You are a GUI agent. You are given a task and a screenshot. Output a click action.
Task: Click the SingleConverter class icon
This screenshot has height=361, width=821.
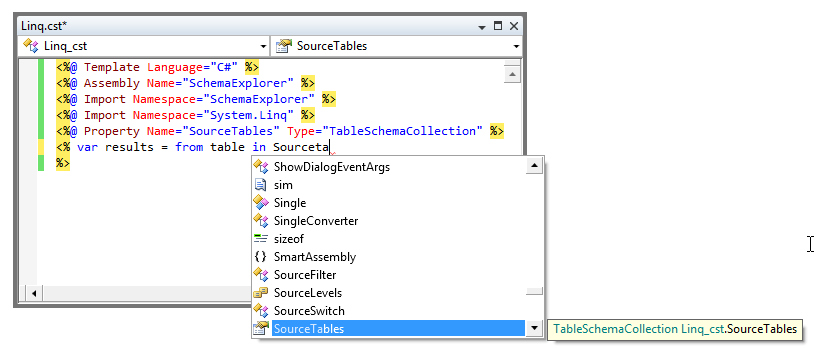(260, 221)
